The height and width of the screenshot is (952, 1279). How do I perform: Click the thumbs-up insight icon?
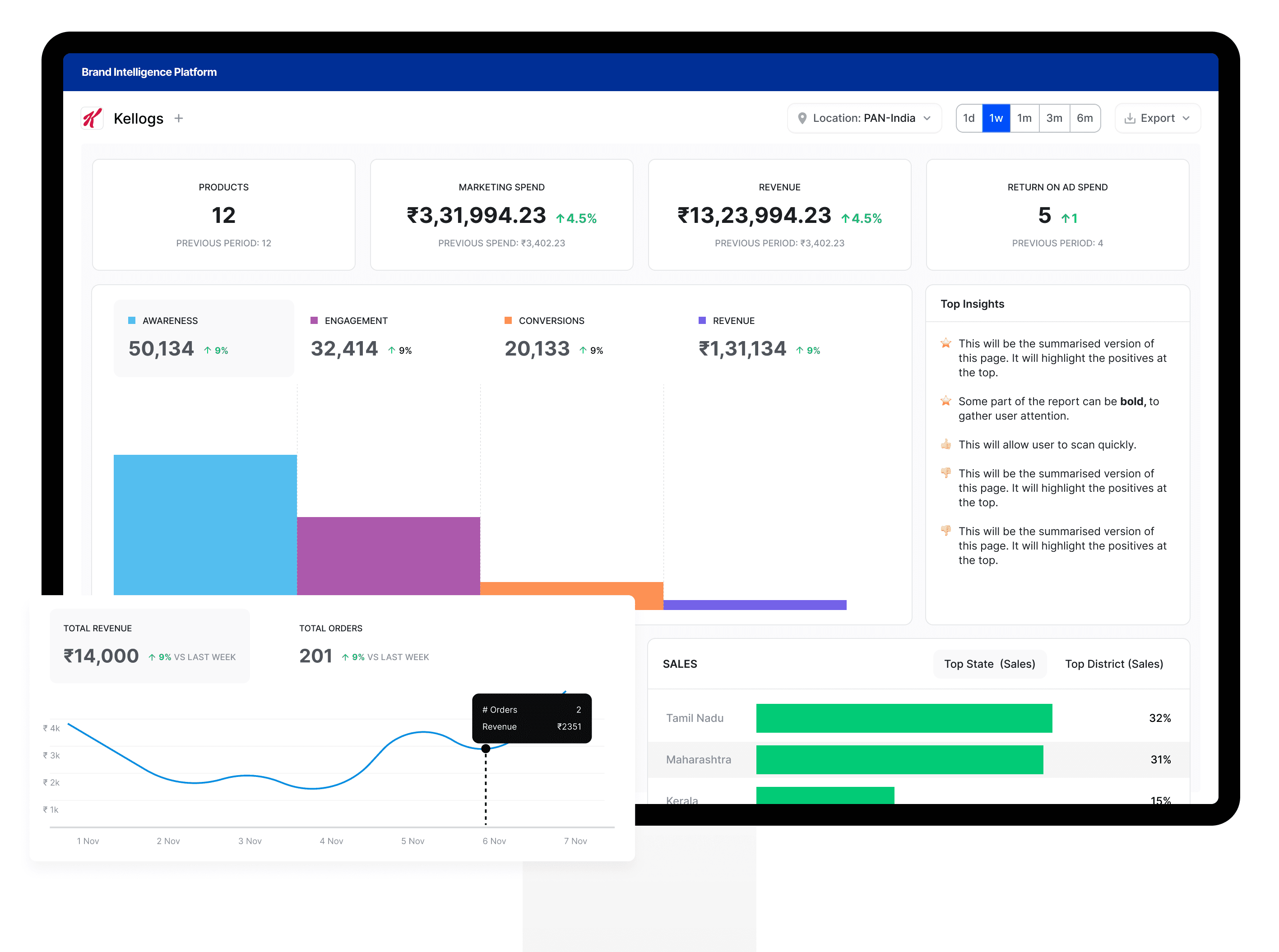pos(946,444)
